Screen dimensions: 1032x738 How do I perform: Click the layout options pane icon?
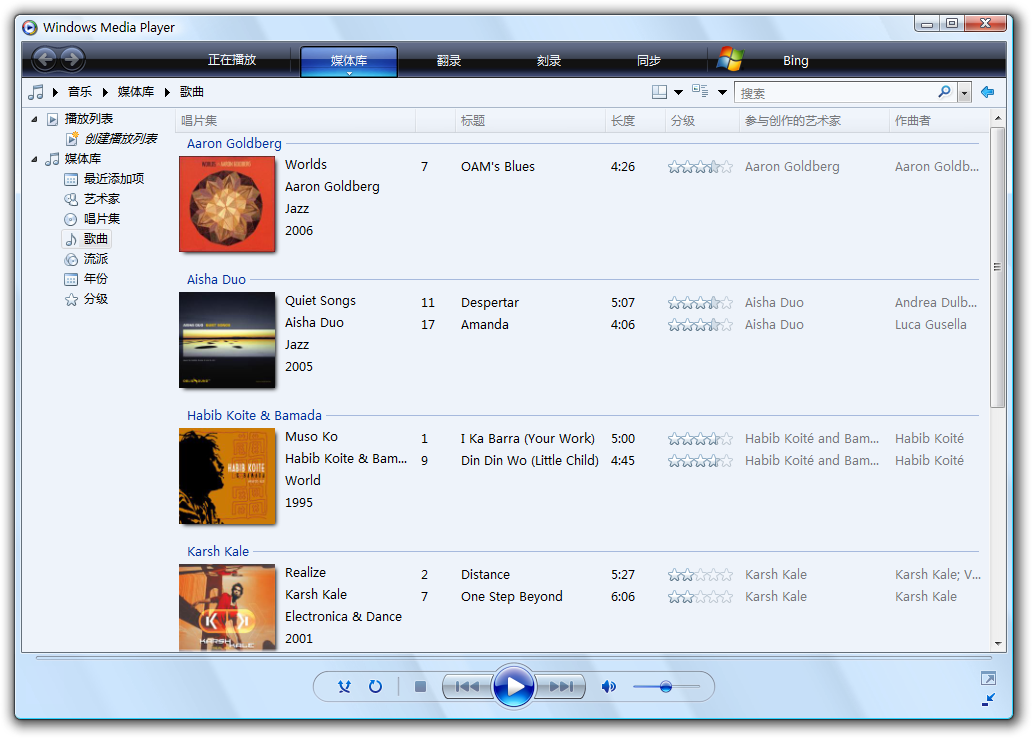[x=659, y=92]
